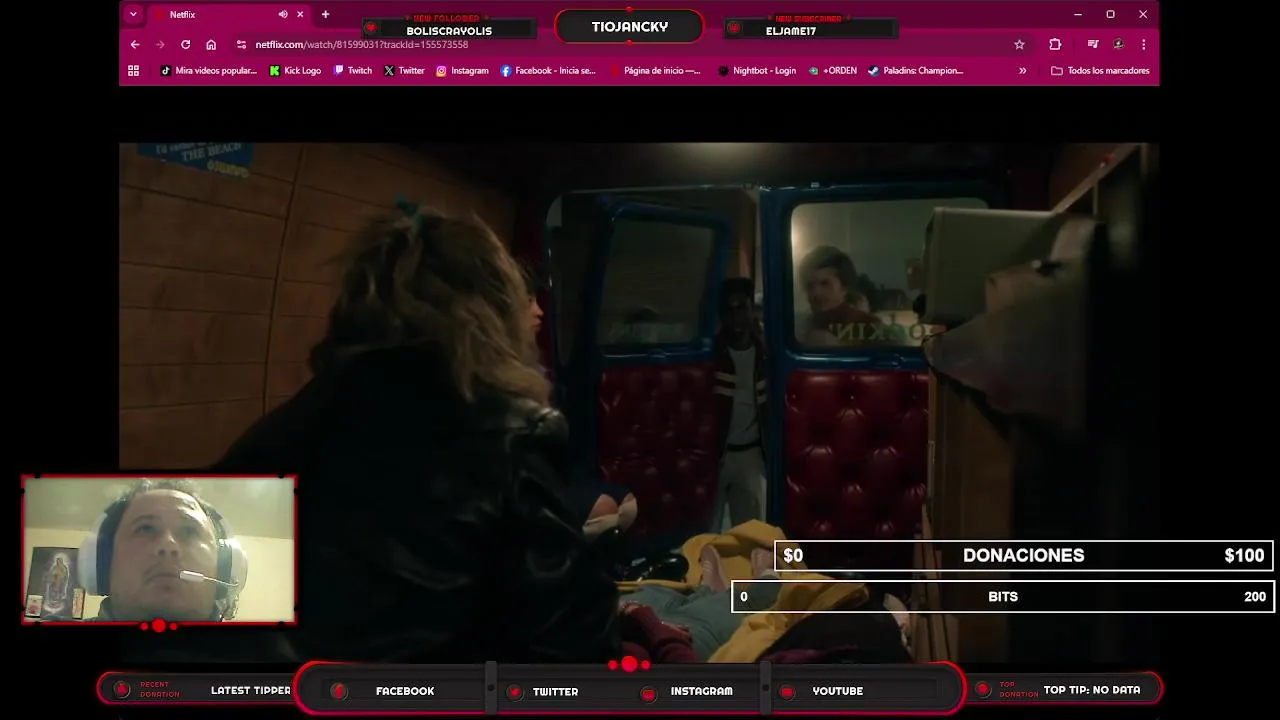Open the Chrome three-dot menu
The width and height of the screenshot is (1280, 720).
click(x=1143, y=44)
